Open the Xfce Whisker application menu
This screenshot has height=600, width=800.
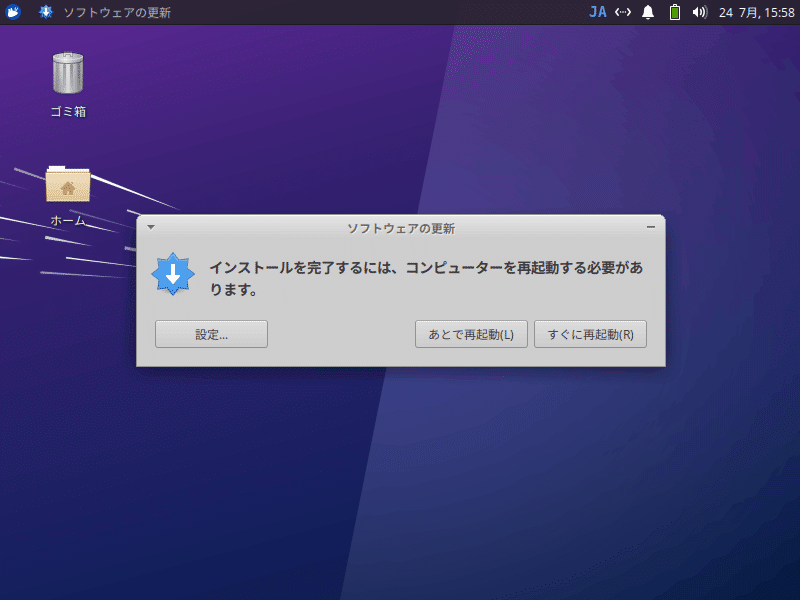point(13,12)
